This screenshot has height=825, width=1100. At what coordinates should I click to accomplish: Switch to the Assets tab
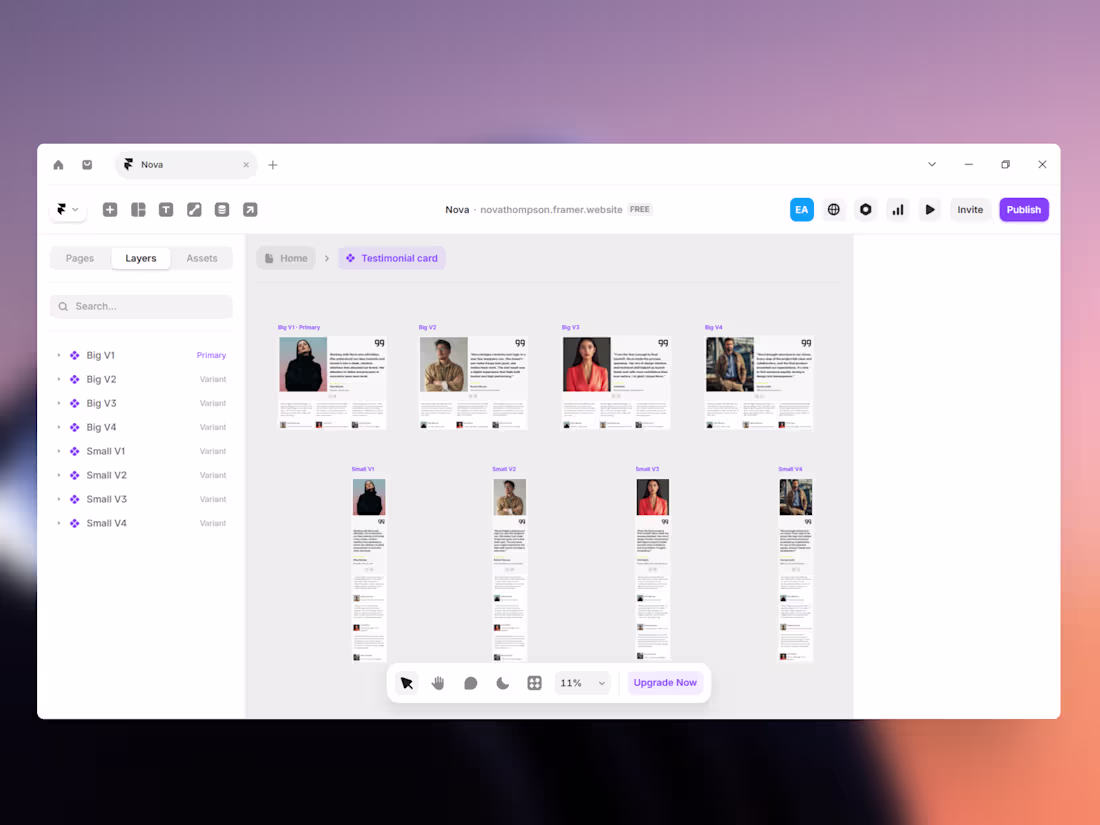[202, 258]
